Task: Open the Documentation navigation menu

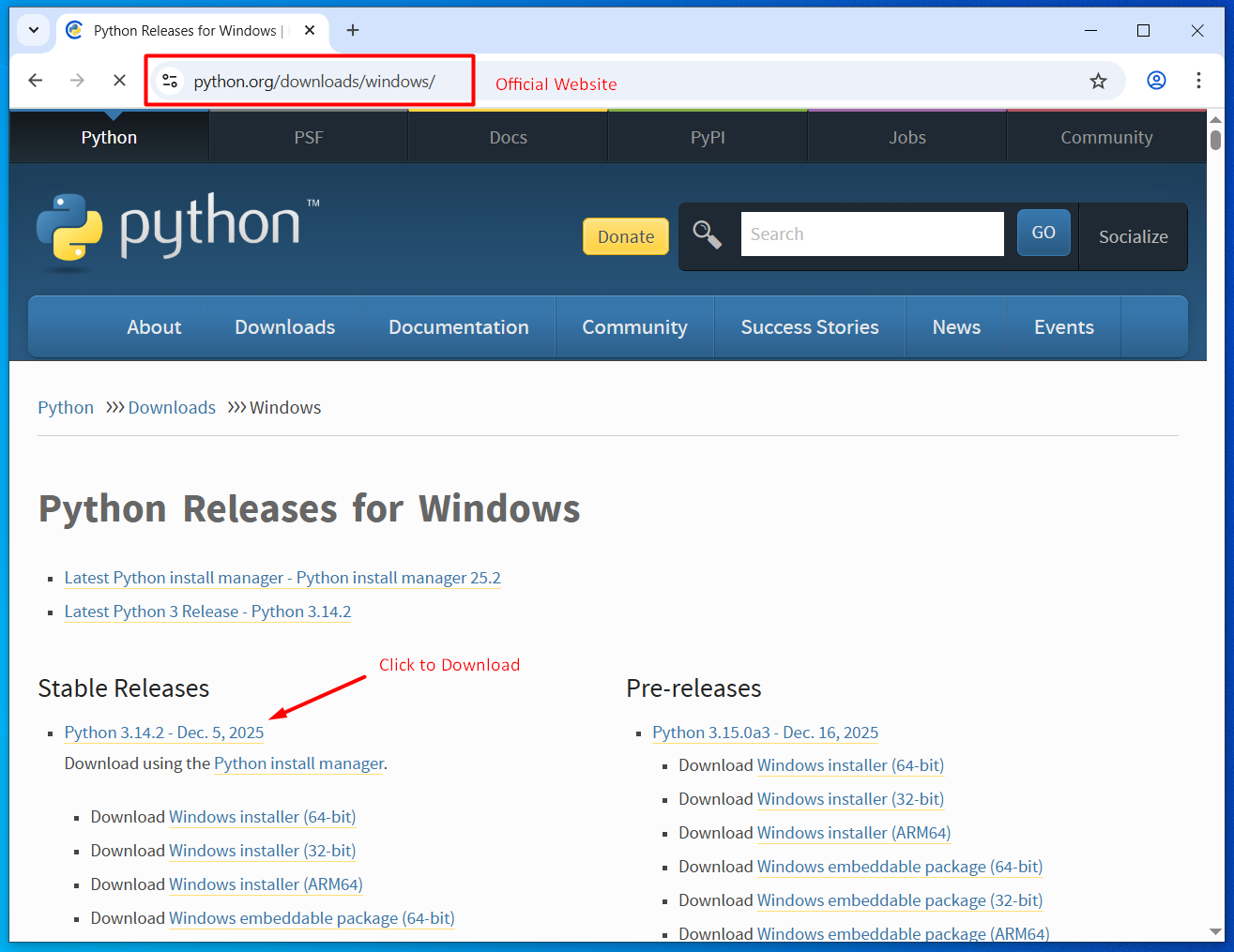Action: point(459,327)
